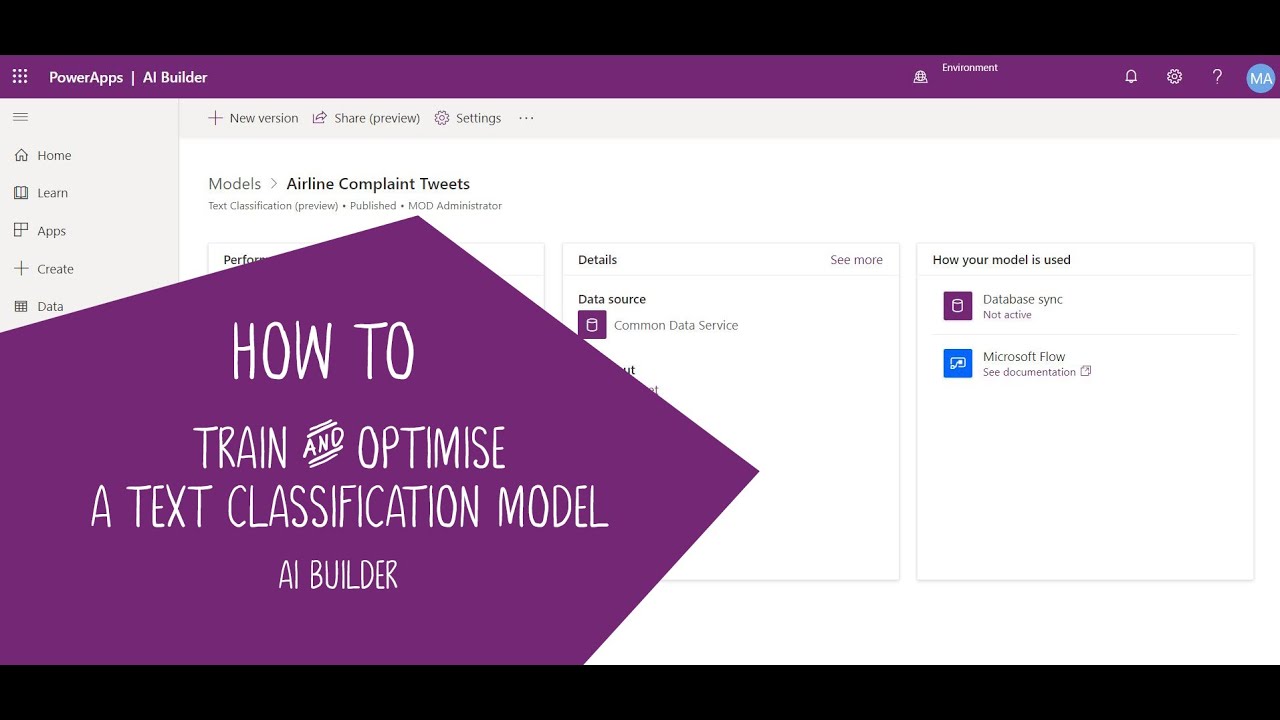
Task: Click the Environment picker icon
Action: pos(921,77)
